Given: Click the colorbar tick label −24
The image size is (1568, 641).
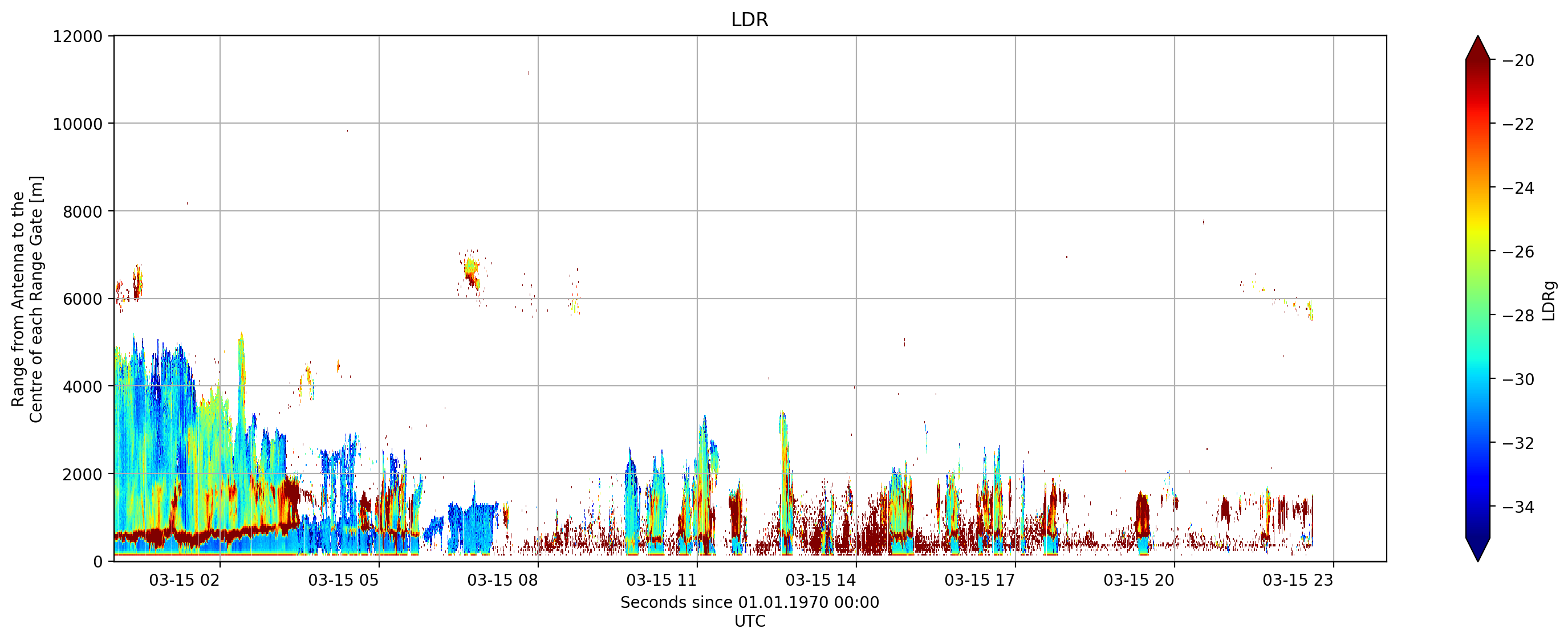Looking at the screenshot, I should [1518, 188].
